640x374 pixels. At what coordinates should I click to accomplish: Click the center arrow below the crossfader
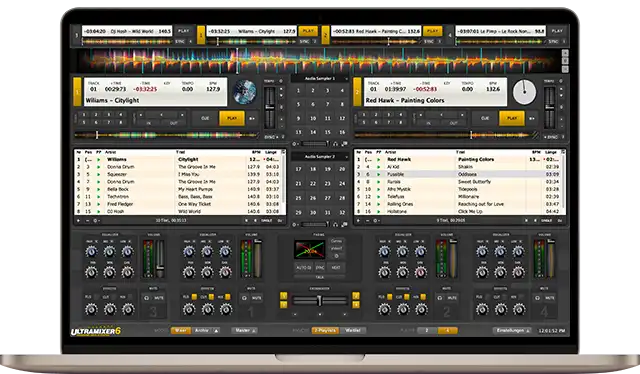[320, 314]
